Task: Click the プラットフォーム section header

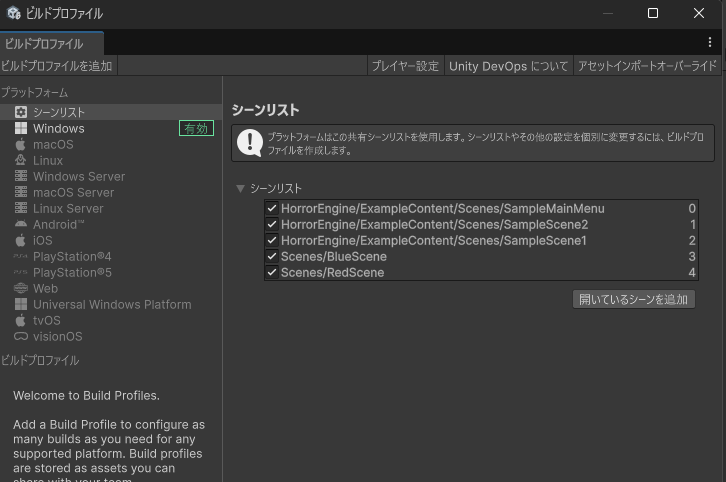Action: pos(35,93)
